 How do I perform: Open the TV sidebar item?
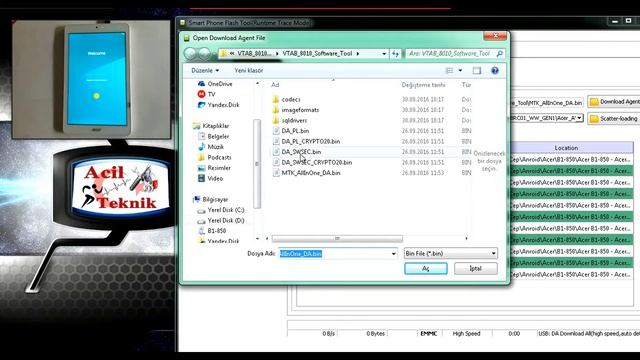pyautogui.click(x=211, y=94)
